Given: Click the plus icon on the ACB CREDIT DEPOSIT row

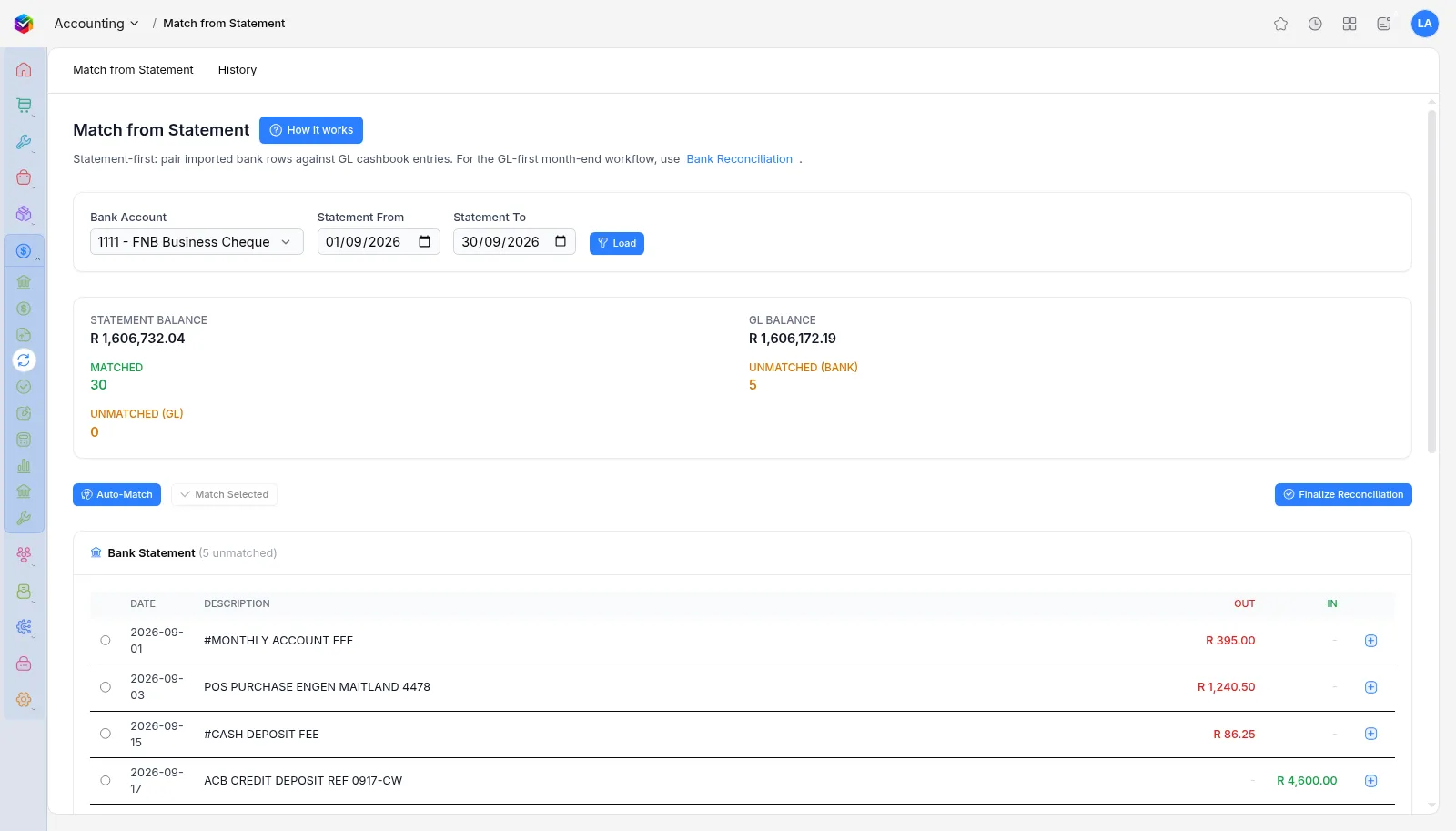Looking at the screenshot, I should pyautogui.click(x=1370, y=781).
